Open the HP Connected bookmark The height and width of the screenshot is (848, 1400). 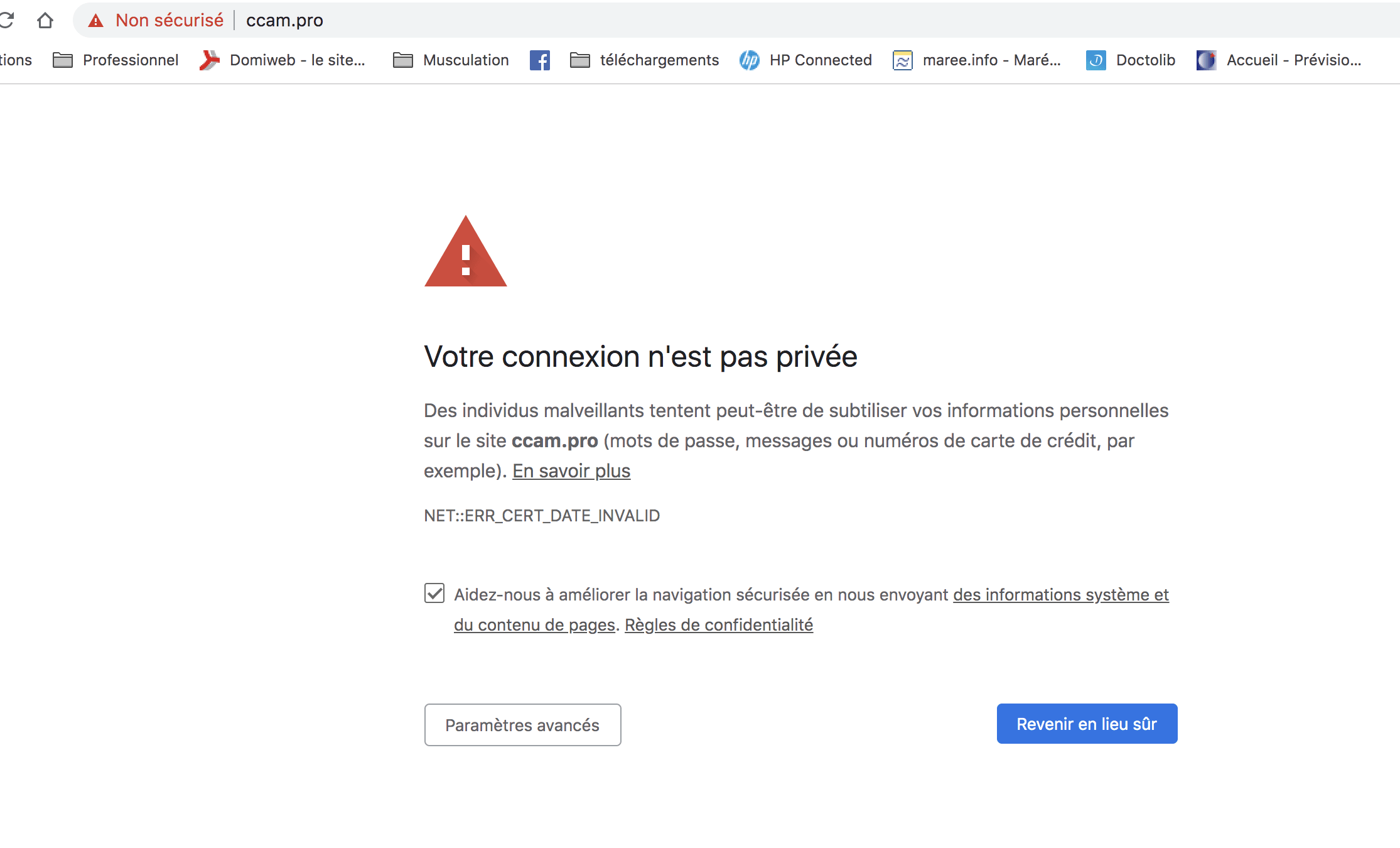coord(805,60)
